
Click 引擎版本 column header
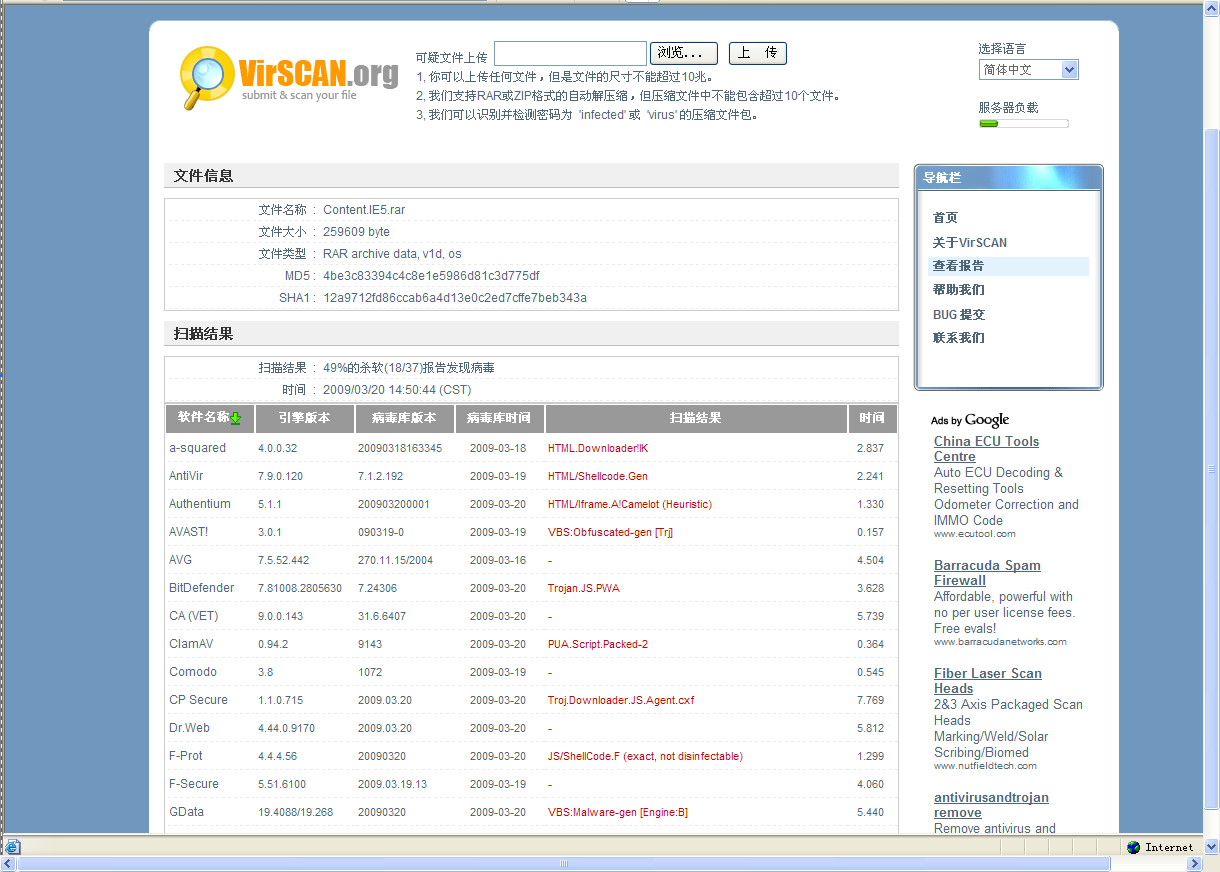coord(304,418)
